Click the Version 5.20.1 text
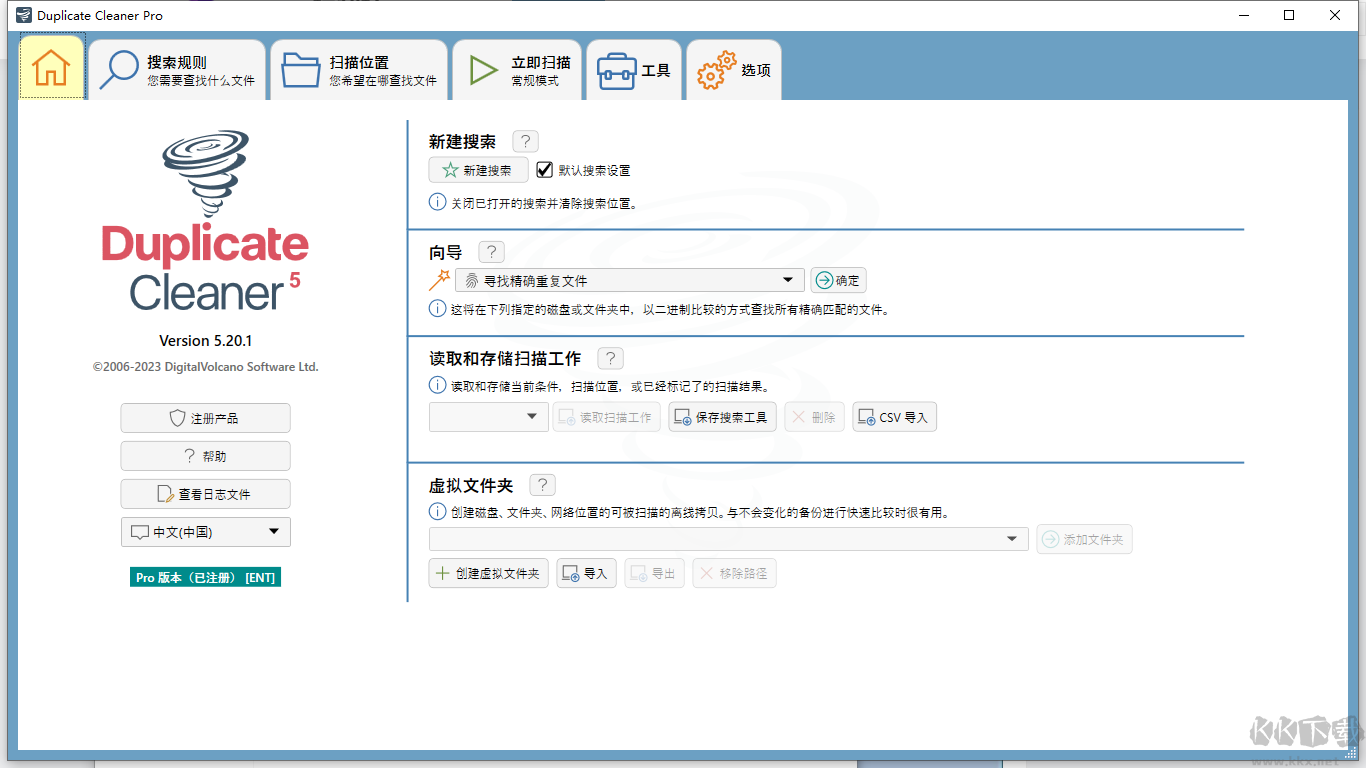The height and width of the screenshot is (768, 1366). click(206, 340)
